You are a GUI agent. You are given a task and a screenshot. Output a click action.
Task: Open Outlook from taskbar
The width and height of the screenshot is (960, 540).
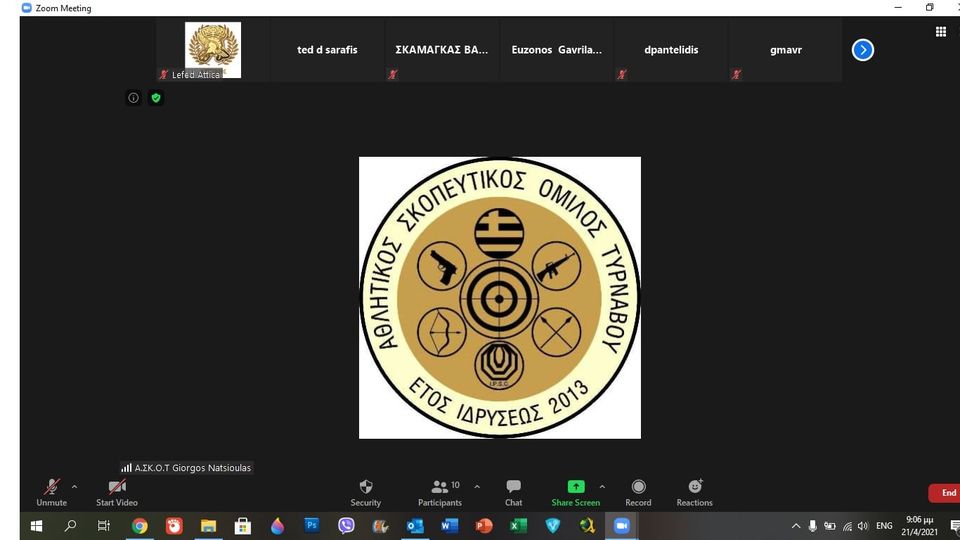click(415, 526)
